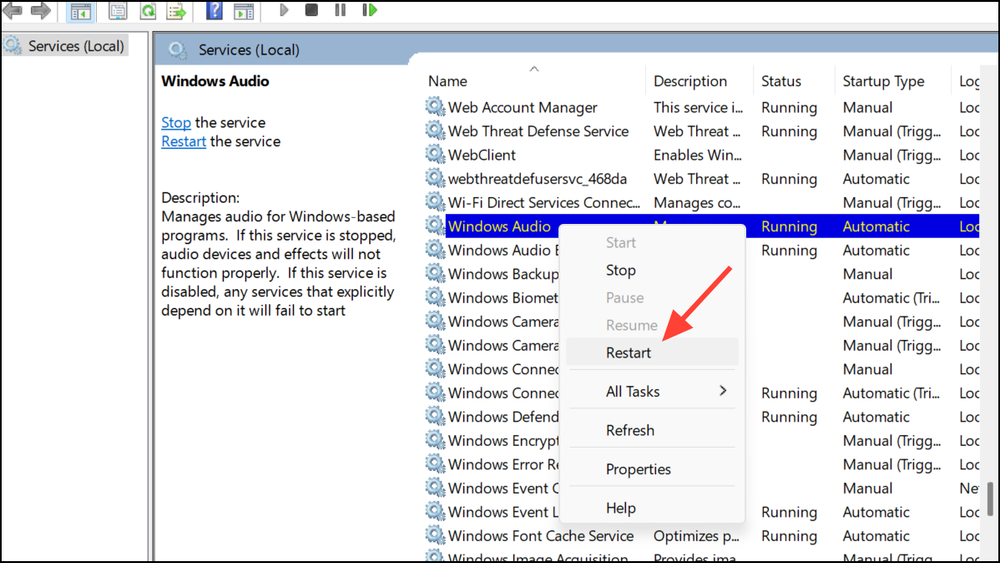Choose Restart in the context menu
Screen dimensions: 1000x563
pos(652,353)
